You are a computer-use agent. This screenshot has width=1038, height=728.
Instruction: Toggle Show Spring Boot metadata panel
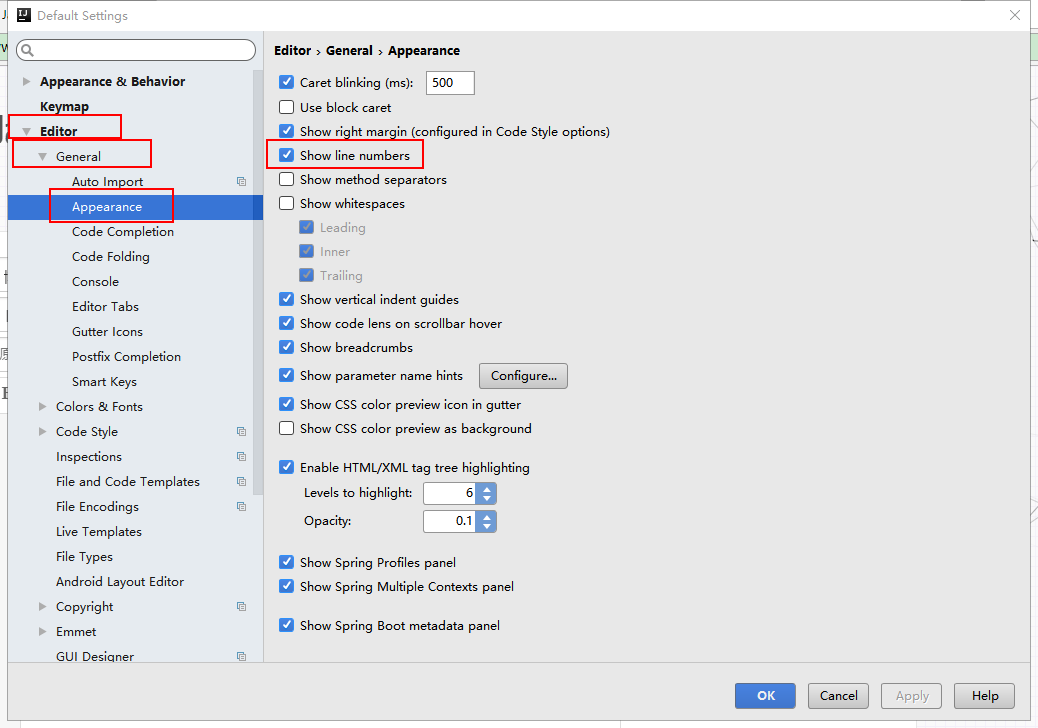(x=287, y=625)
